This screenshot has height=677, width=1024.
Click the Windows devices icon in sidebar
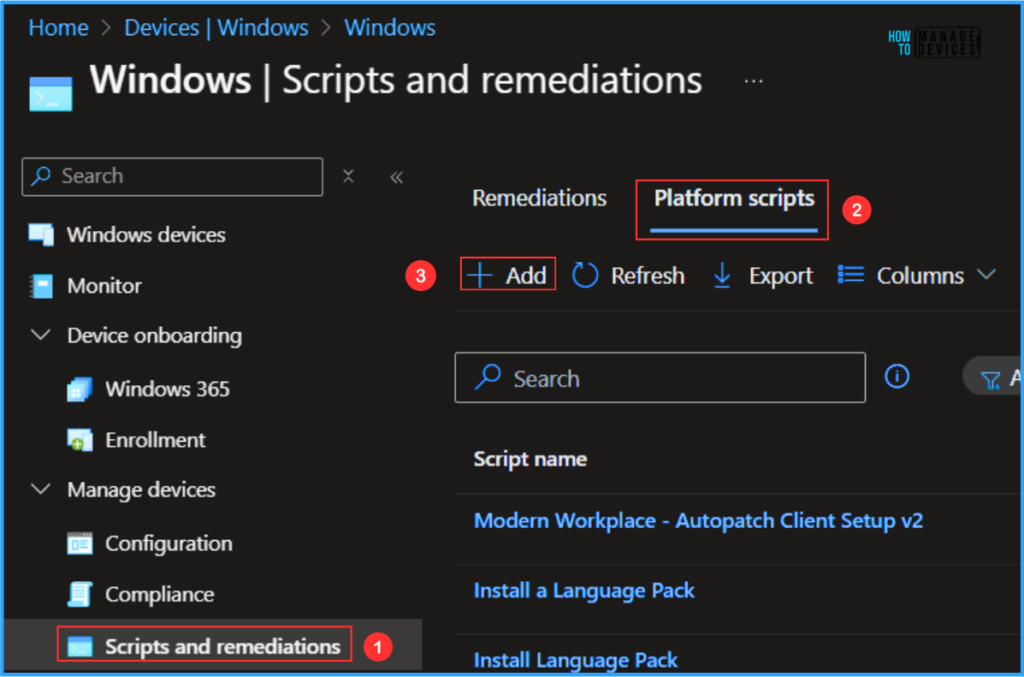pos(41,235)
